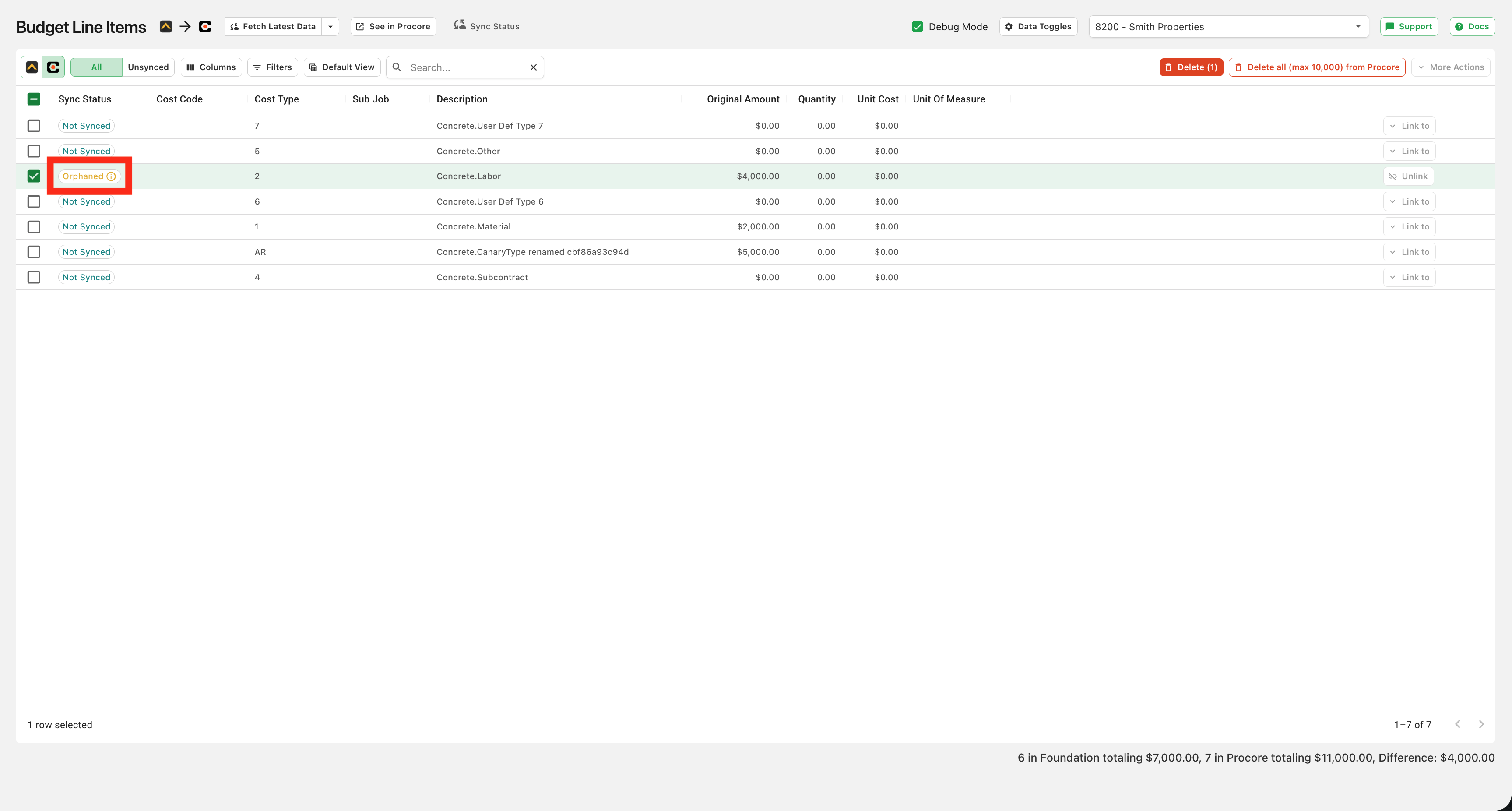Click the Concrete.CanaryType renamed cbf86a93c94d description
The width and height of the screenshot is (1512, 811).
(x=532, y=252)
